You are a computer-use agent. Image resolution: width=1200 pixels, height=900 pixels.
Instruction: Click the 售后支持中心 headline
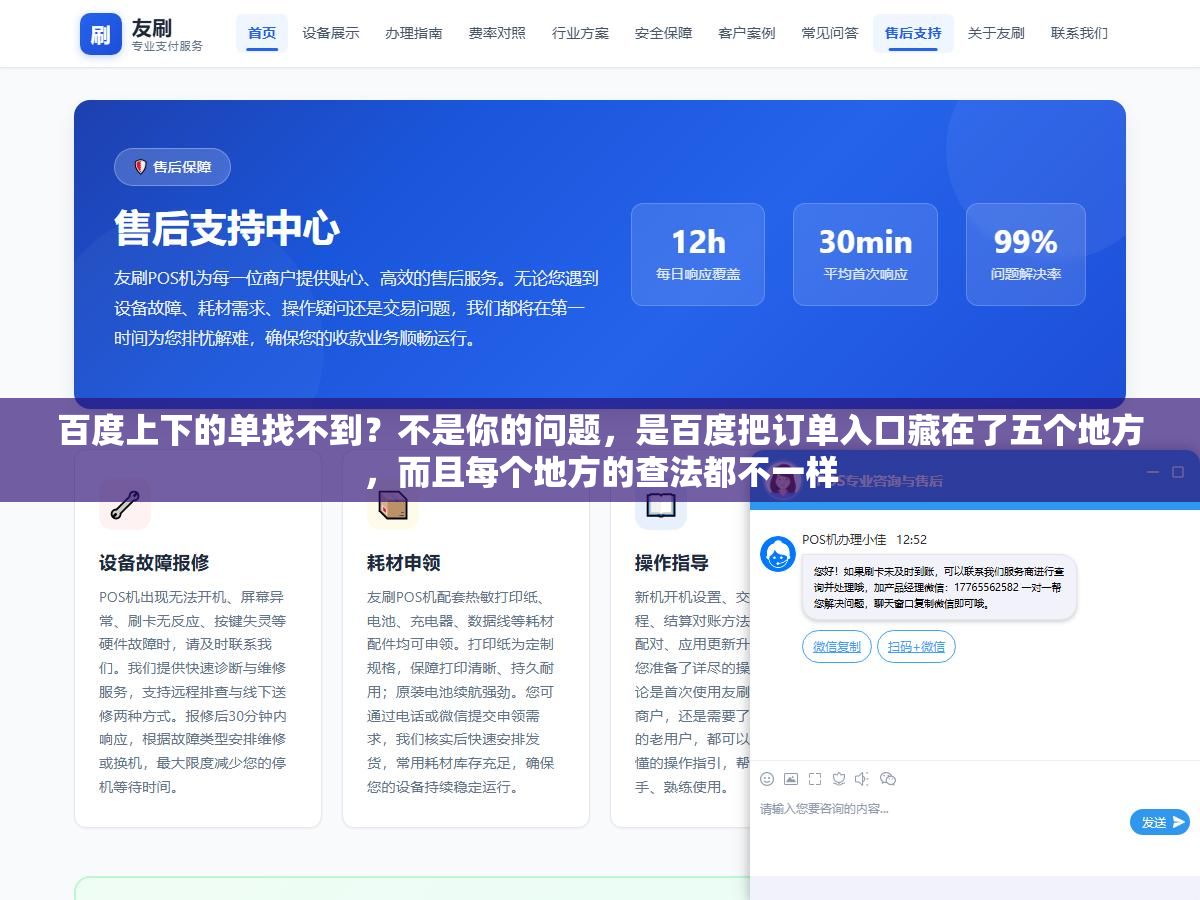227,228
